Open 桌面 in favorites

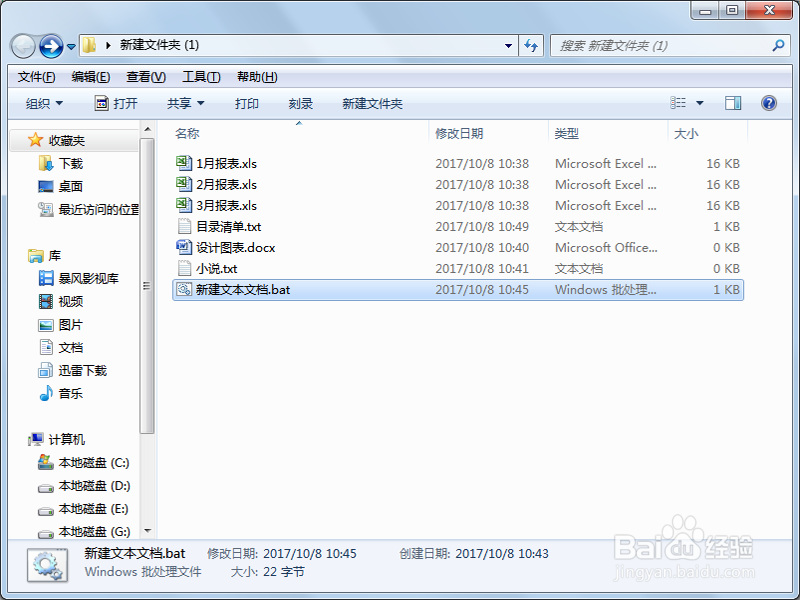click(x=70, y=186)
